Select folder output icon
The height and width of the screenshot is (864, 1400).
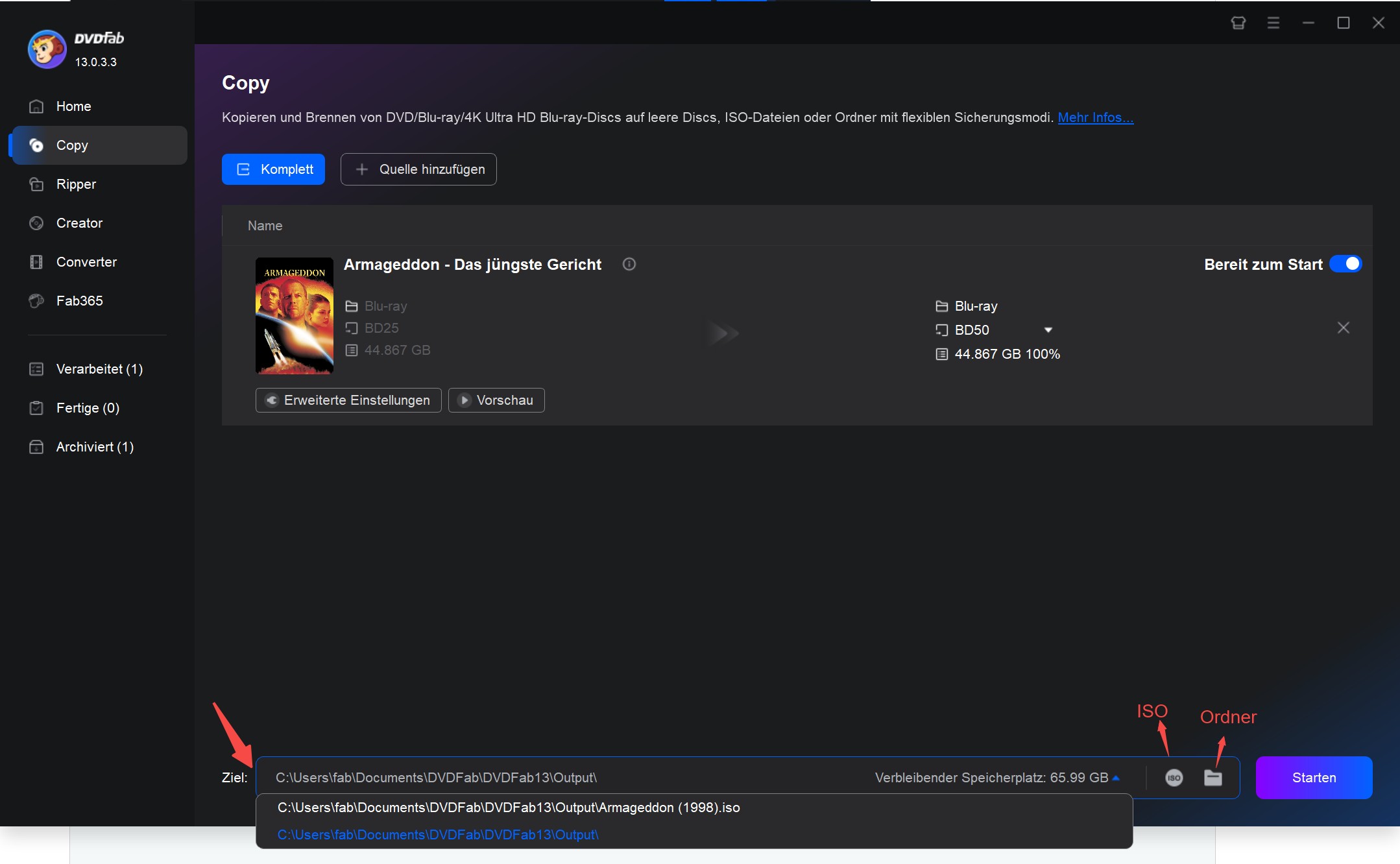pyautogui.click(x=1213, y=778)
